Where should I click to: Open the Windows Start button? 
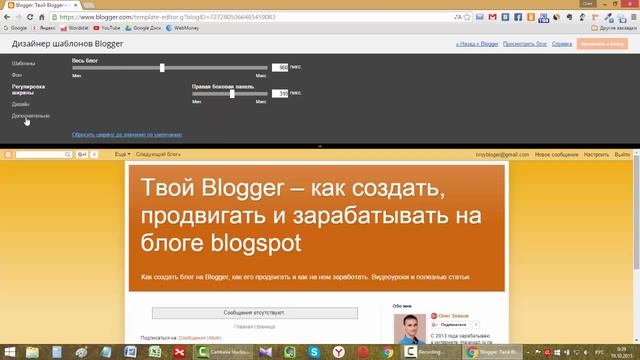pos(9,352)
